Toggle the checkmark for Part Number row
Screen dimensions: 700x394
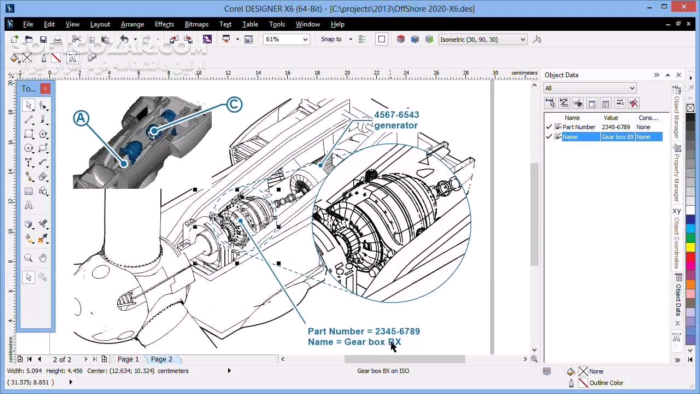[549, 127]
